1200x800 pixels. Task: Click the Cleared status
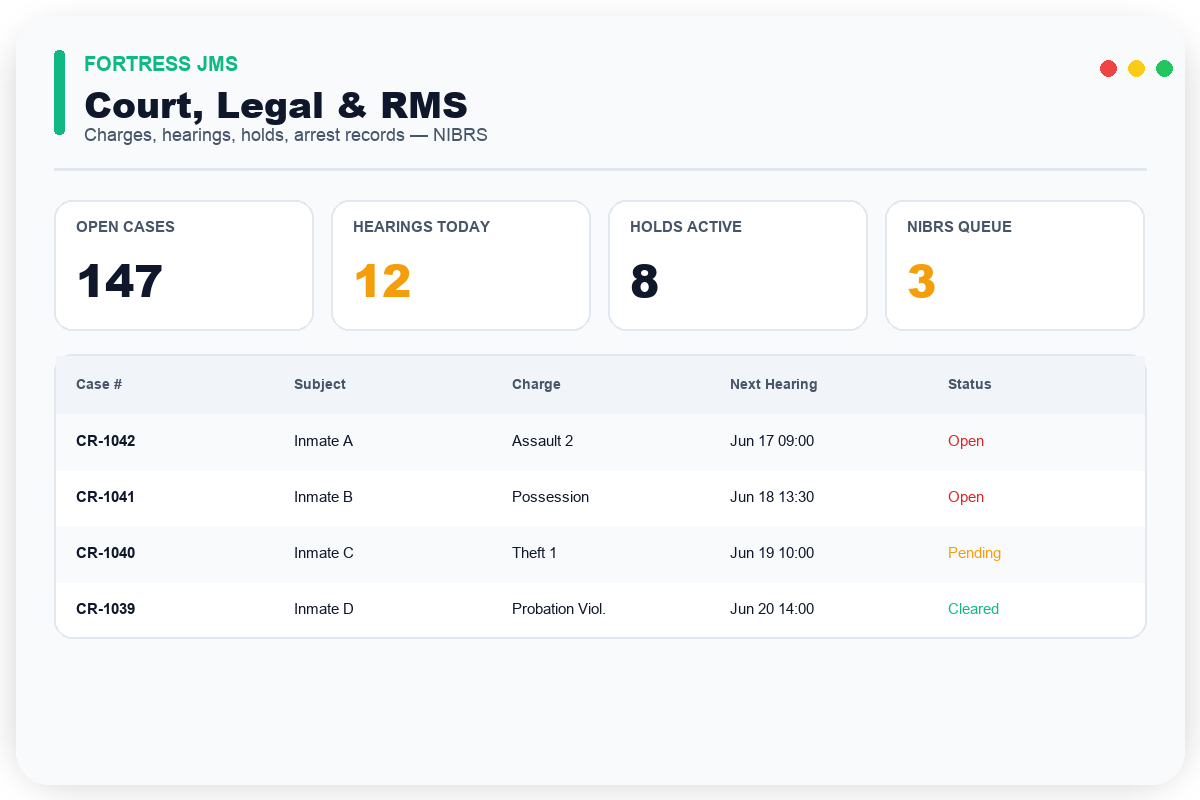point(973,609)
